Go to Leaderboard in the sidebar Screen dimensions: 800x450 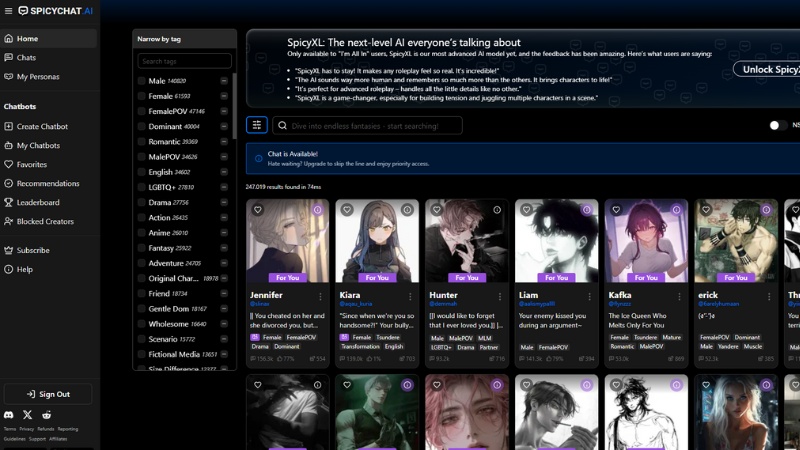click(38, 202)
